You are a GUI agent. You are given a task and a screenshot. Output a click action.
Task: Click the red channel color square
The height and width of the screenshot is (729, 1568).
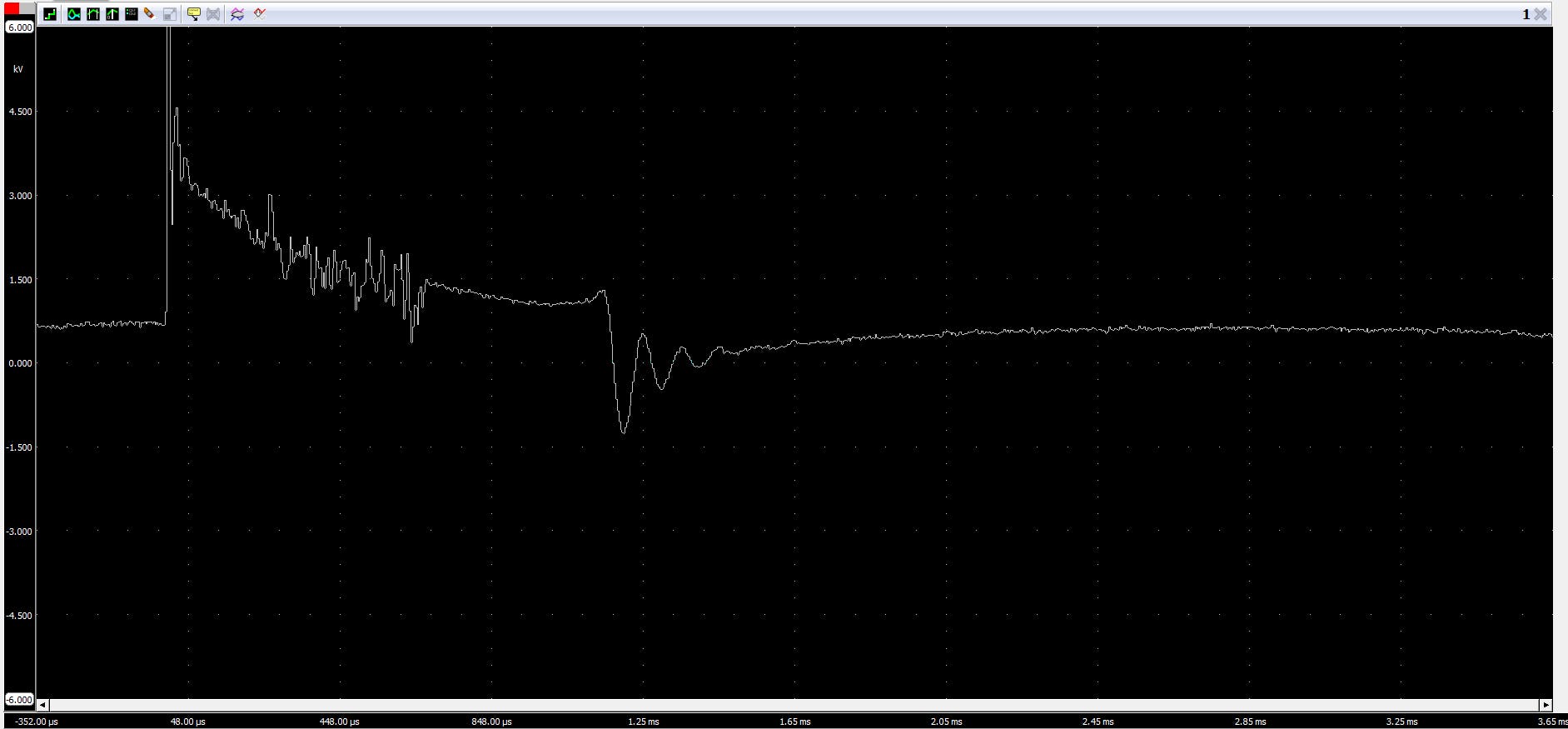(x=12, y=8)
